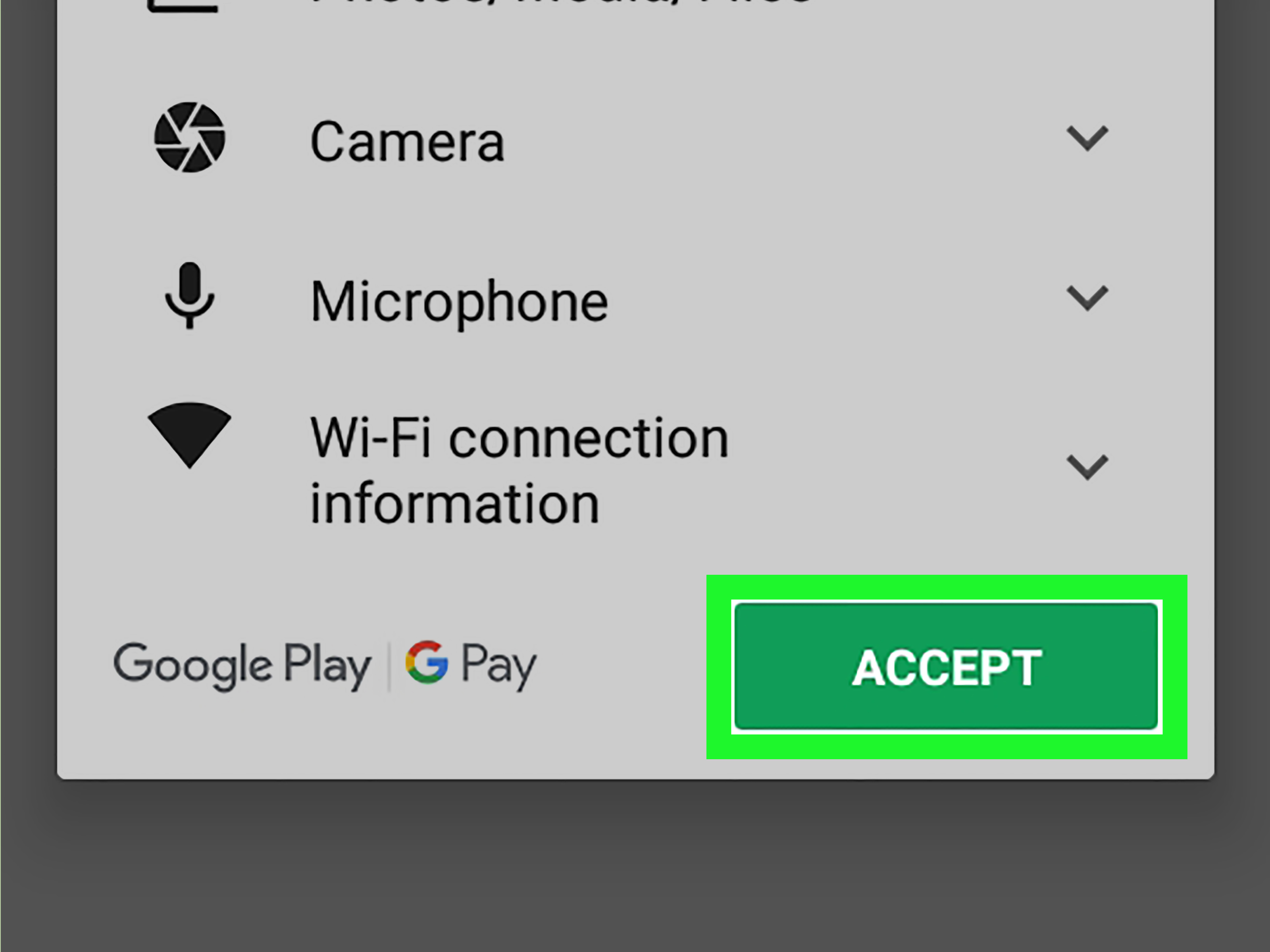Viewport: 1270px width, 952px height.
Task: Select the Wi-Fi connection information label
Action: pos(520,470)
